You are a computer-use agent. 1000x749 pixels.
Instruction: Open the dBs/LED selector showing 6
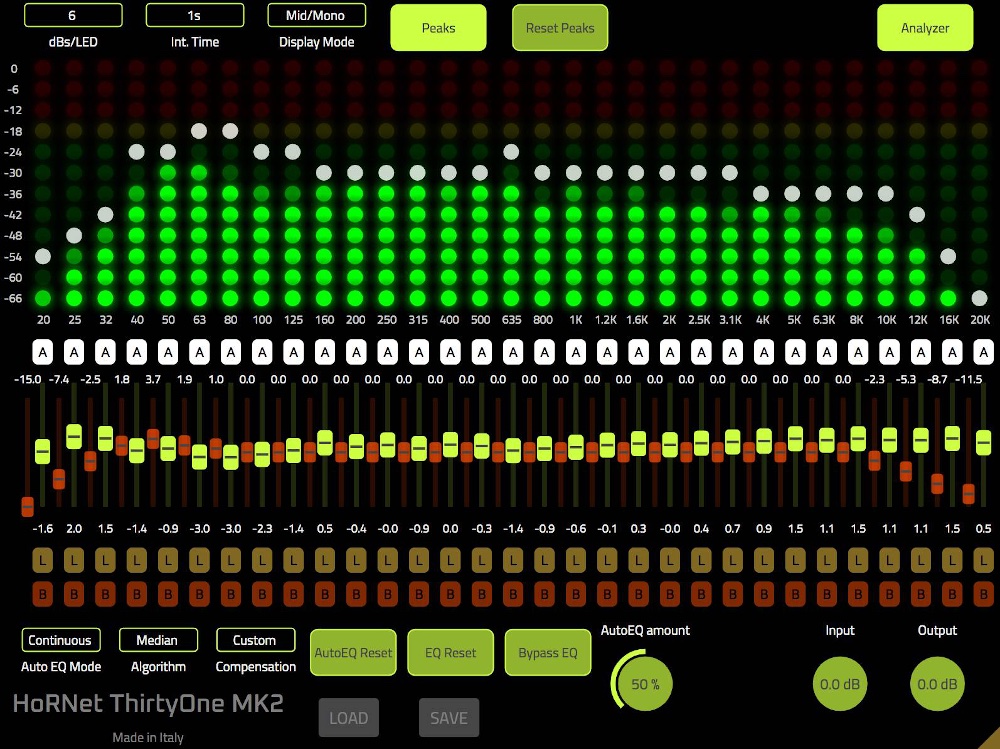click(x=72, y=15)
